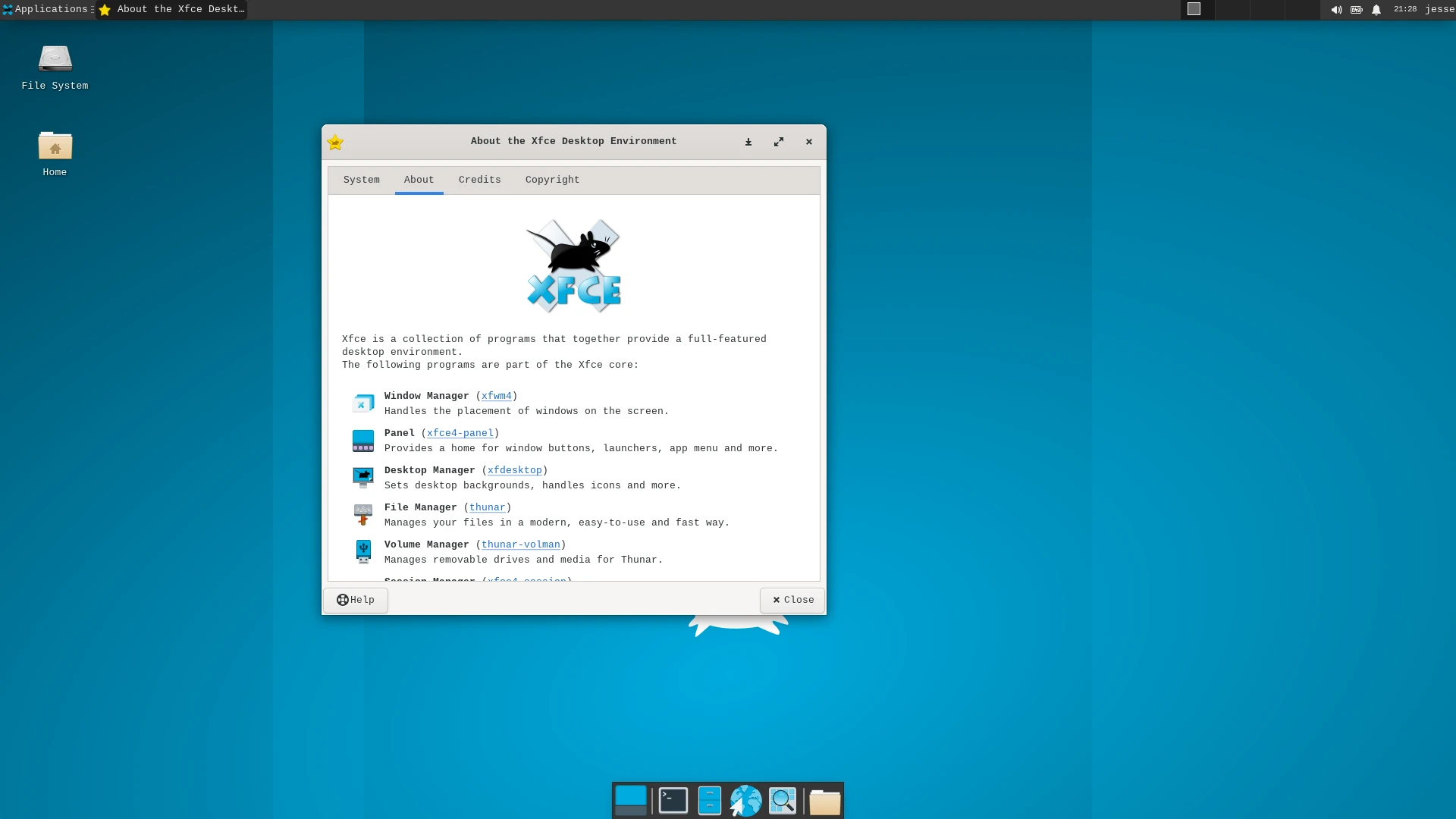
Task: Open the web browser from the dock
Action: pos(745,800)
